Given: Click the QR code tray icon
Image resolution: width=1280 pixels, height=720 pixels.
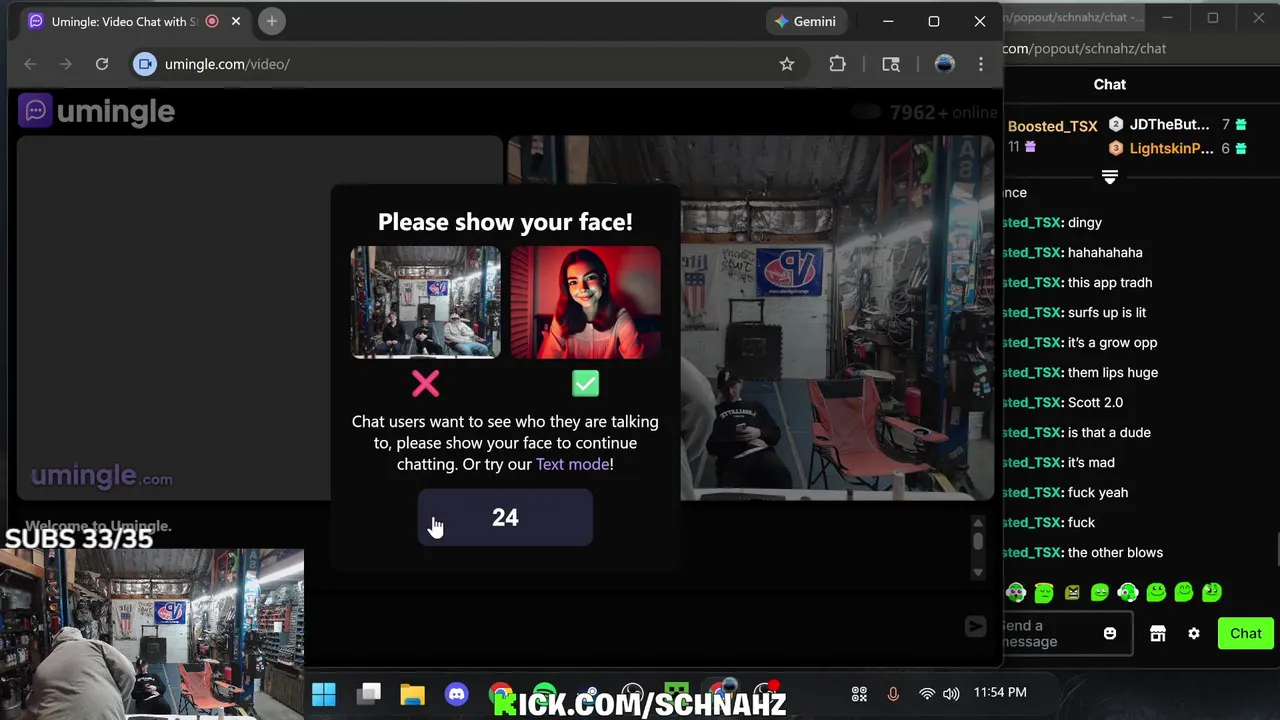Looking at the screenshot, I should pos(859,693).
